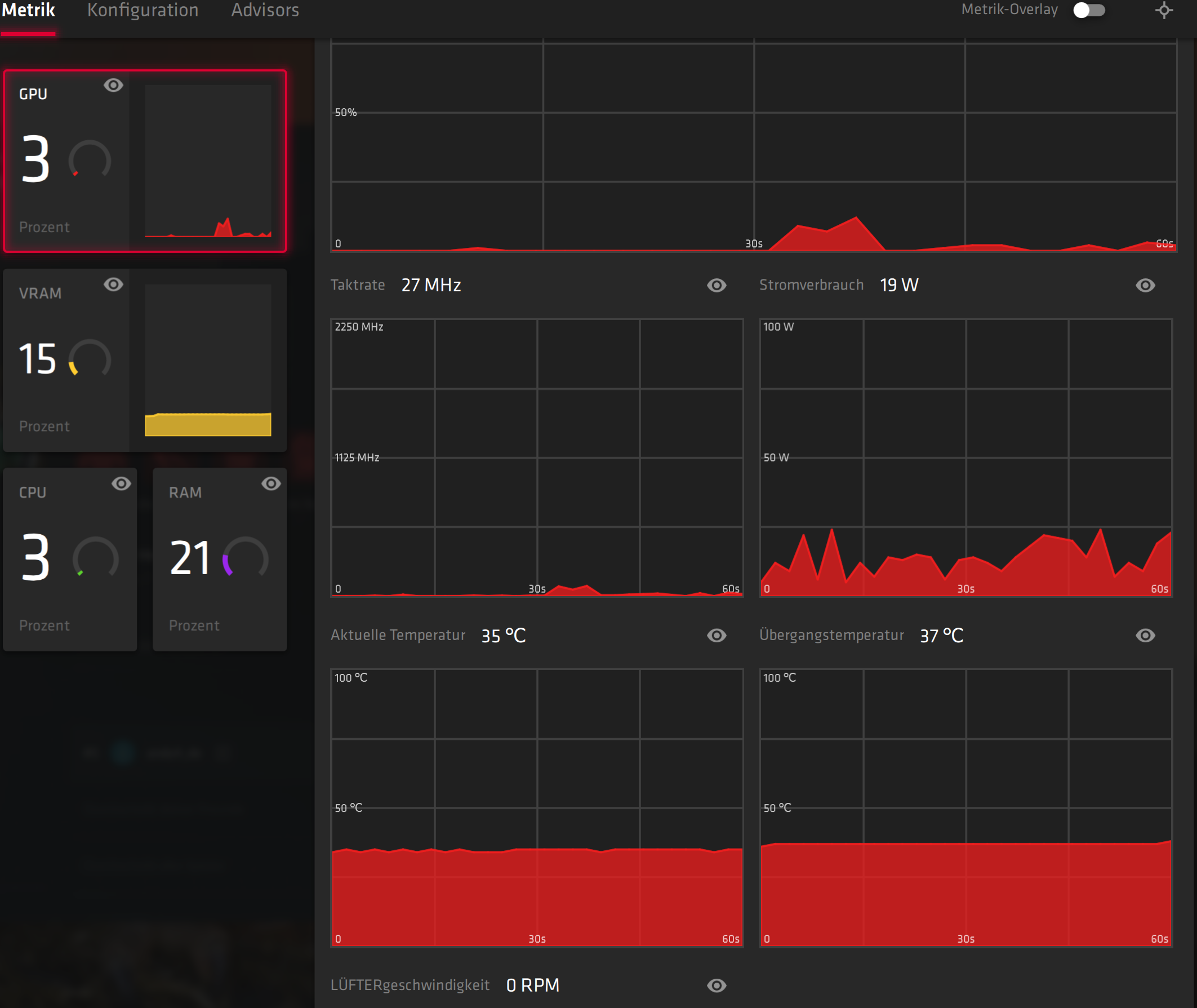Click Aktuelle Temperatur eye icon
1197x1008 pixels.
(717, 636)
